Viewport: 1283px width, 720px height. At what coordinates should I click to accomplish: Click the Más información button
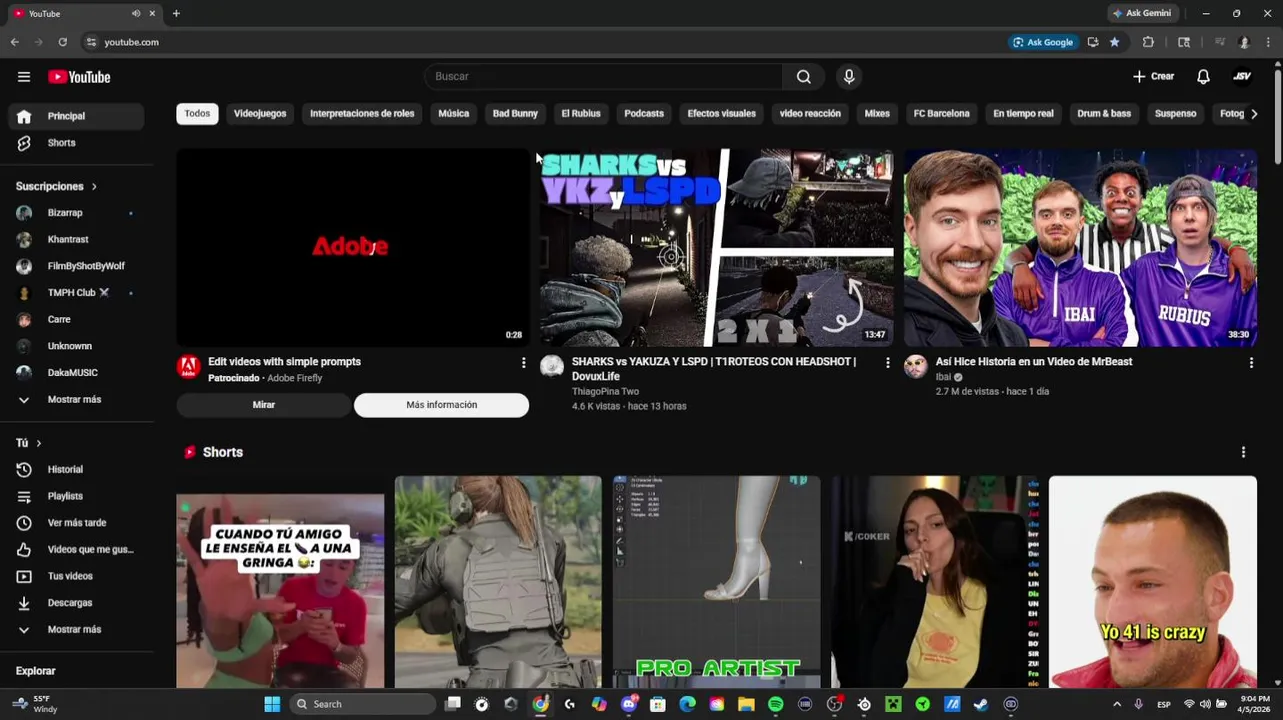click(x=441, y=405)
